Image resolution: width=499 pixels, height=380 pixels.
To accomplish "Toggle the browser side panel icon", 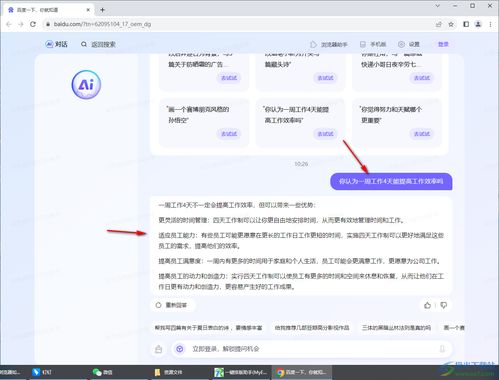I will point(466,24).
